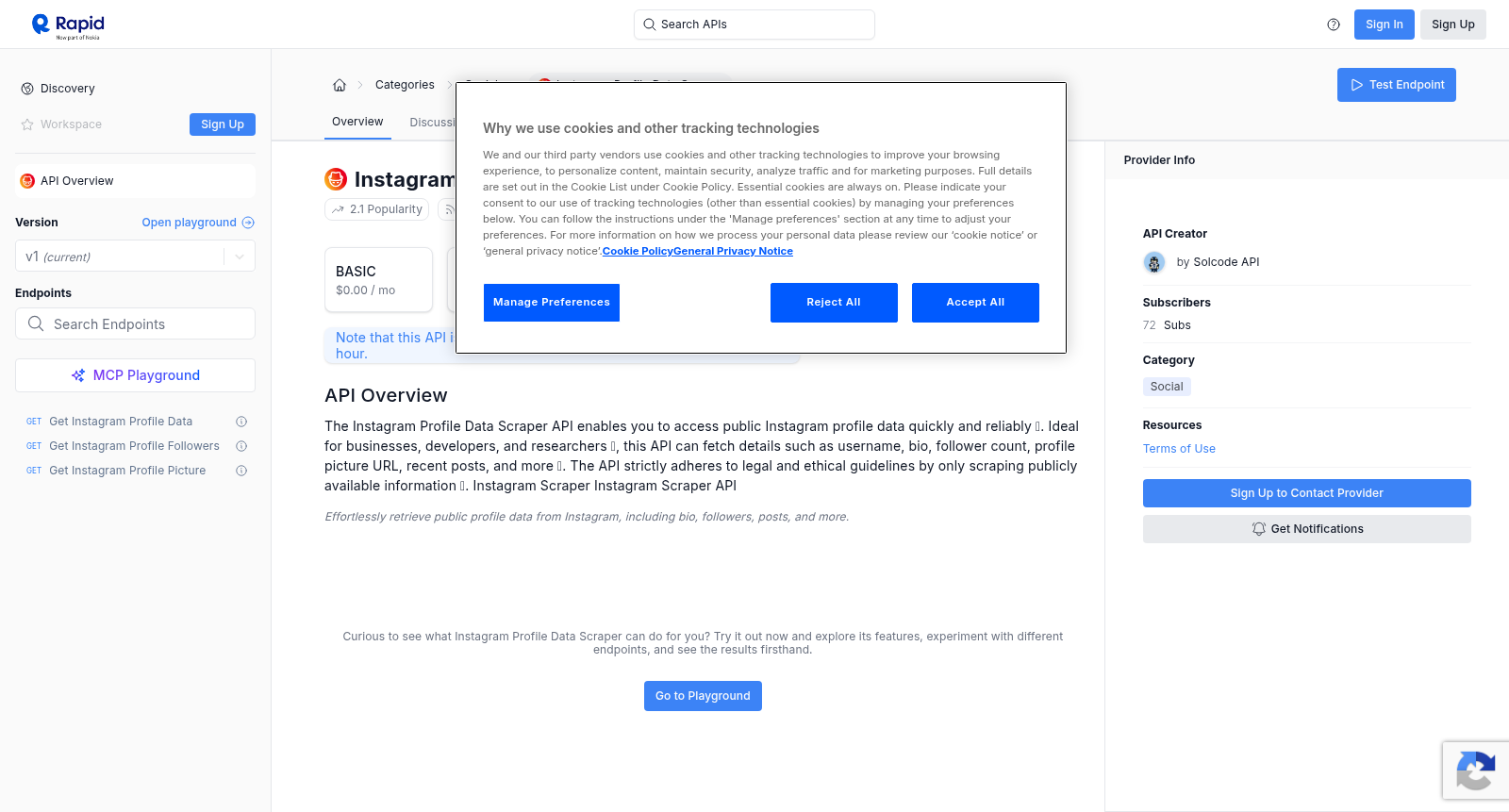This screenshot has height=812, width=1509.
Task: Click the API Overview avatar icon
Action: (27, 181)
